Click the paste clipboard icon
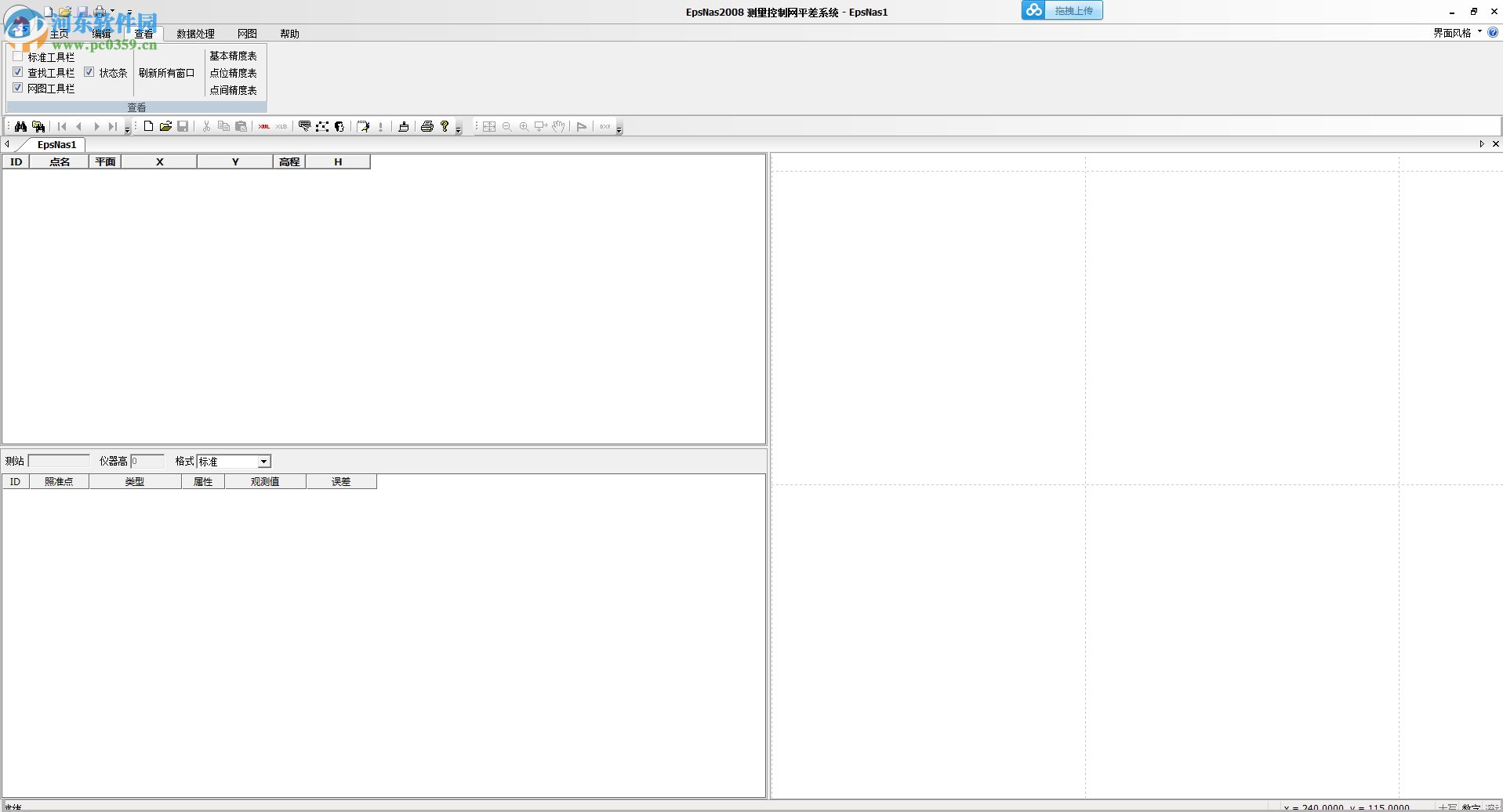Screen dimensions: 1503x812 [241, 126]
